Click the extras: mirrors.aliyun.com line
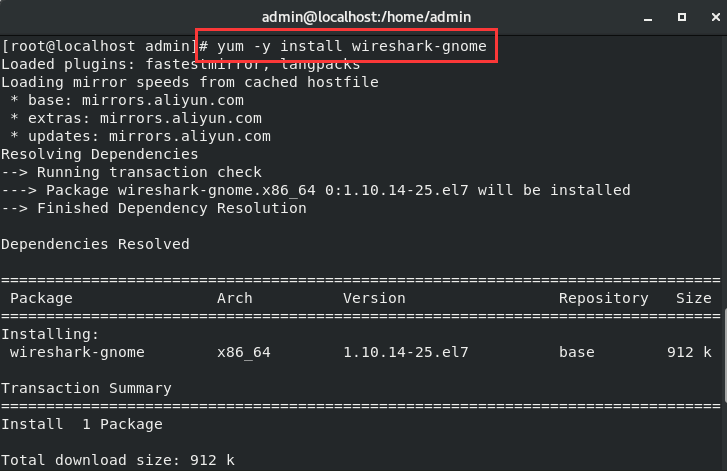Screen dimensions: 727x471 136,118
